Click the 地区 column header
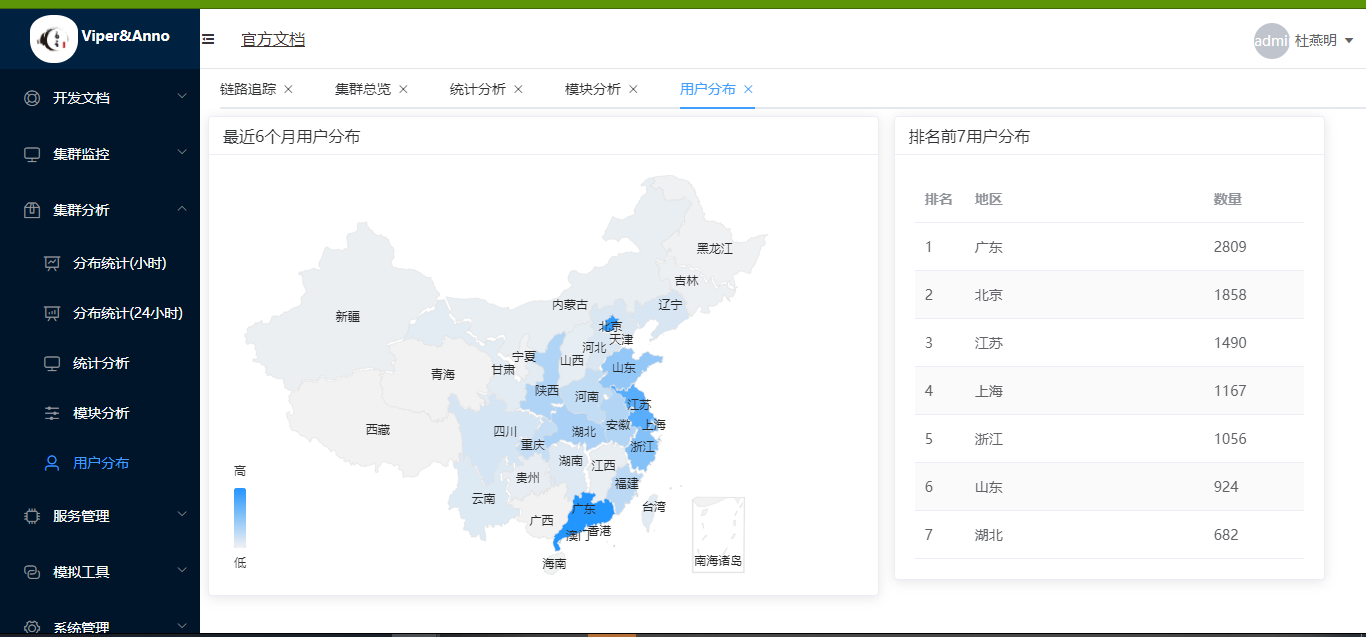Viewport: 1366px width, 637px height. pyautogui.click(x=989, y=199)
